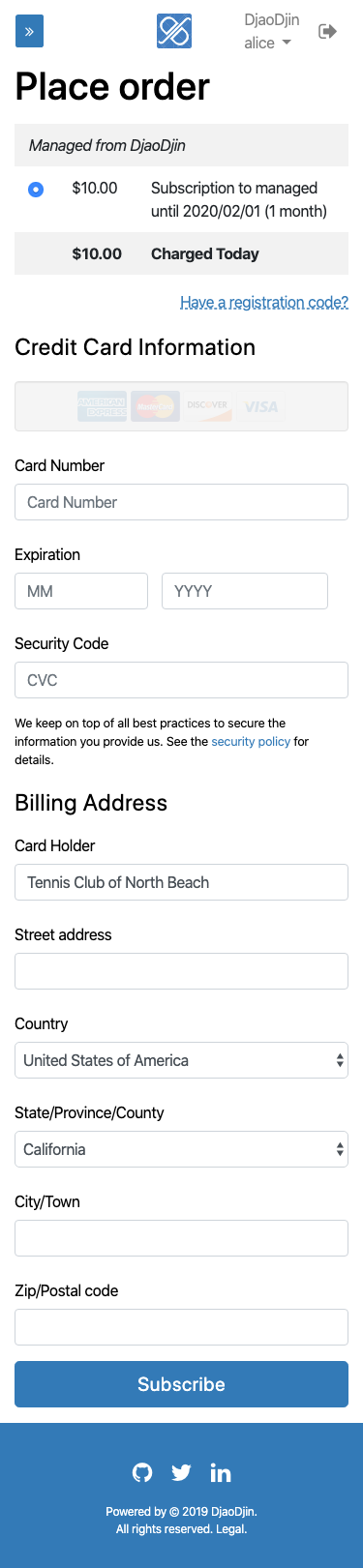The height and width of the screenshot is (1568, 363).
Task: Click 'Have a registration code?' link
Action: point(264,302)
